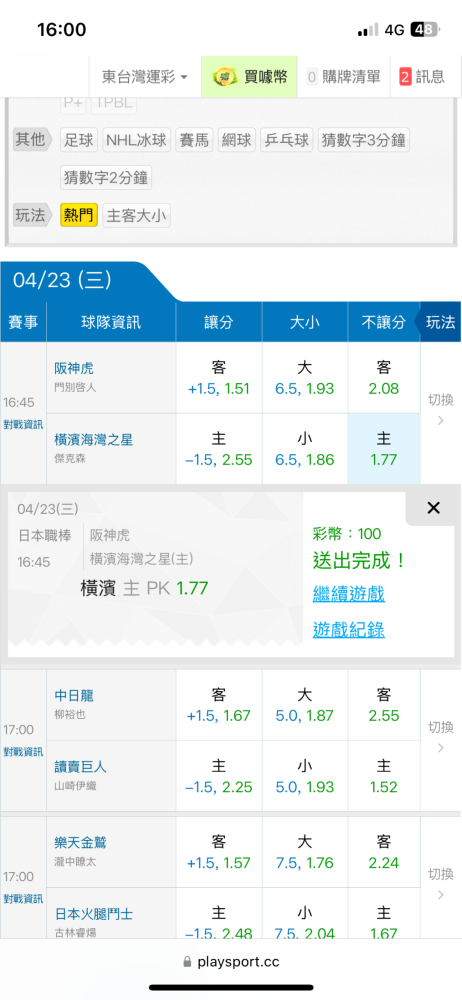Pick 樂天 客 2.24 moneyline

tap(384, 852)
